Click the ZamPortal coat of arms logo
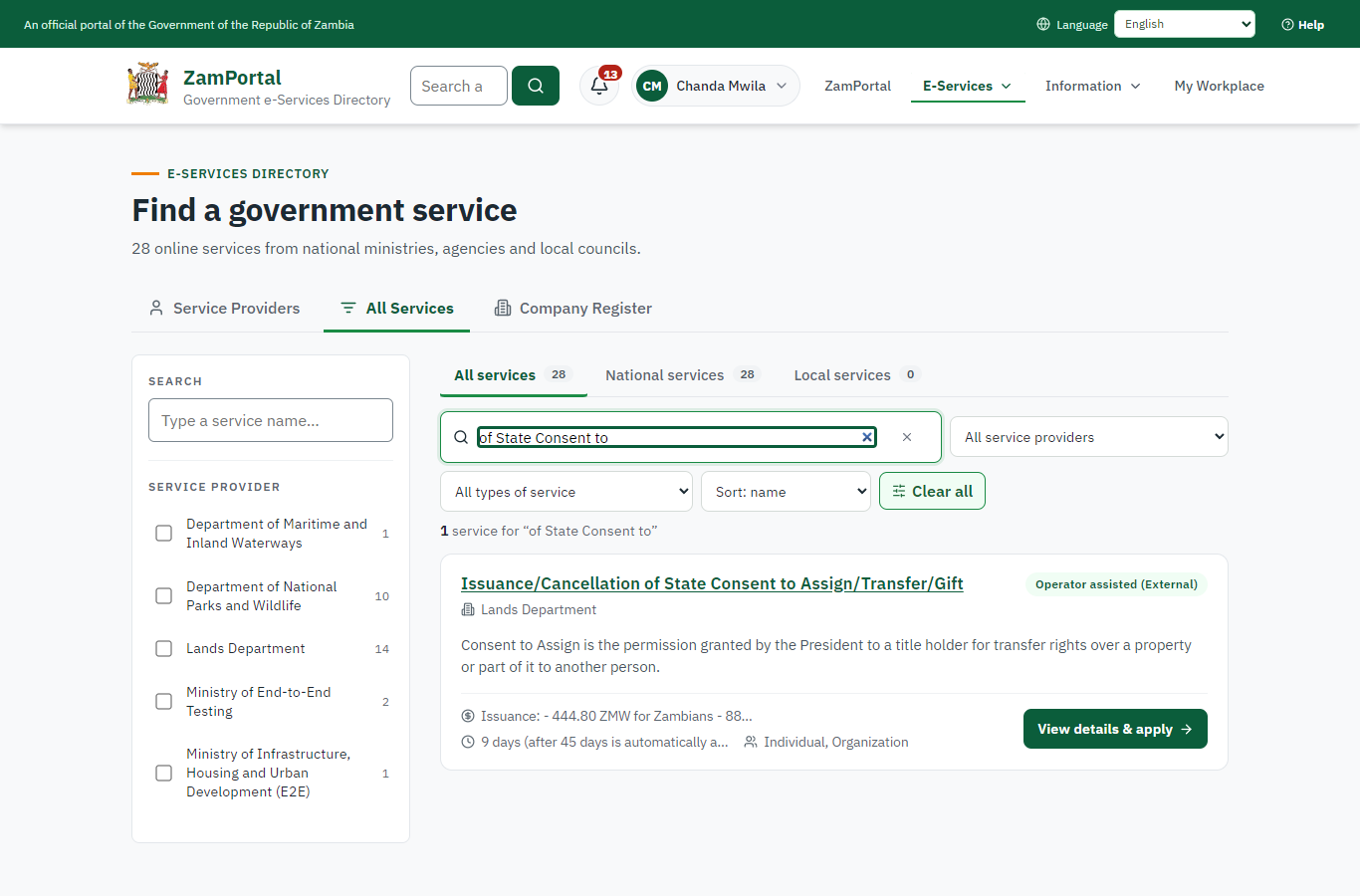1360x896 pixels. [x=147, y=85]
